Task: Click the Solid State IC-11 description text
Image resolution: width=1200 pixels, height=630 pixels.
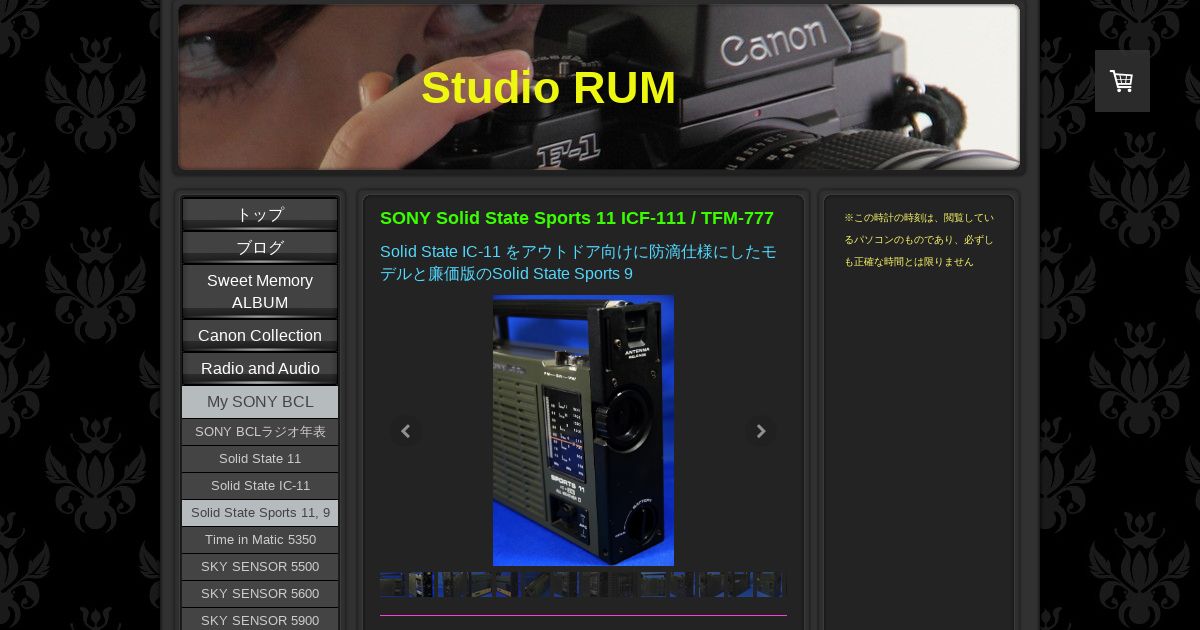Action: tap(578, 262)
